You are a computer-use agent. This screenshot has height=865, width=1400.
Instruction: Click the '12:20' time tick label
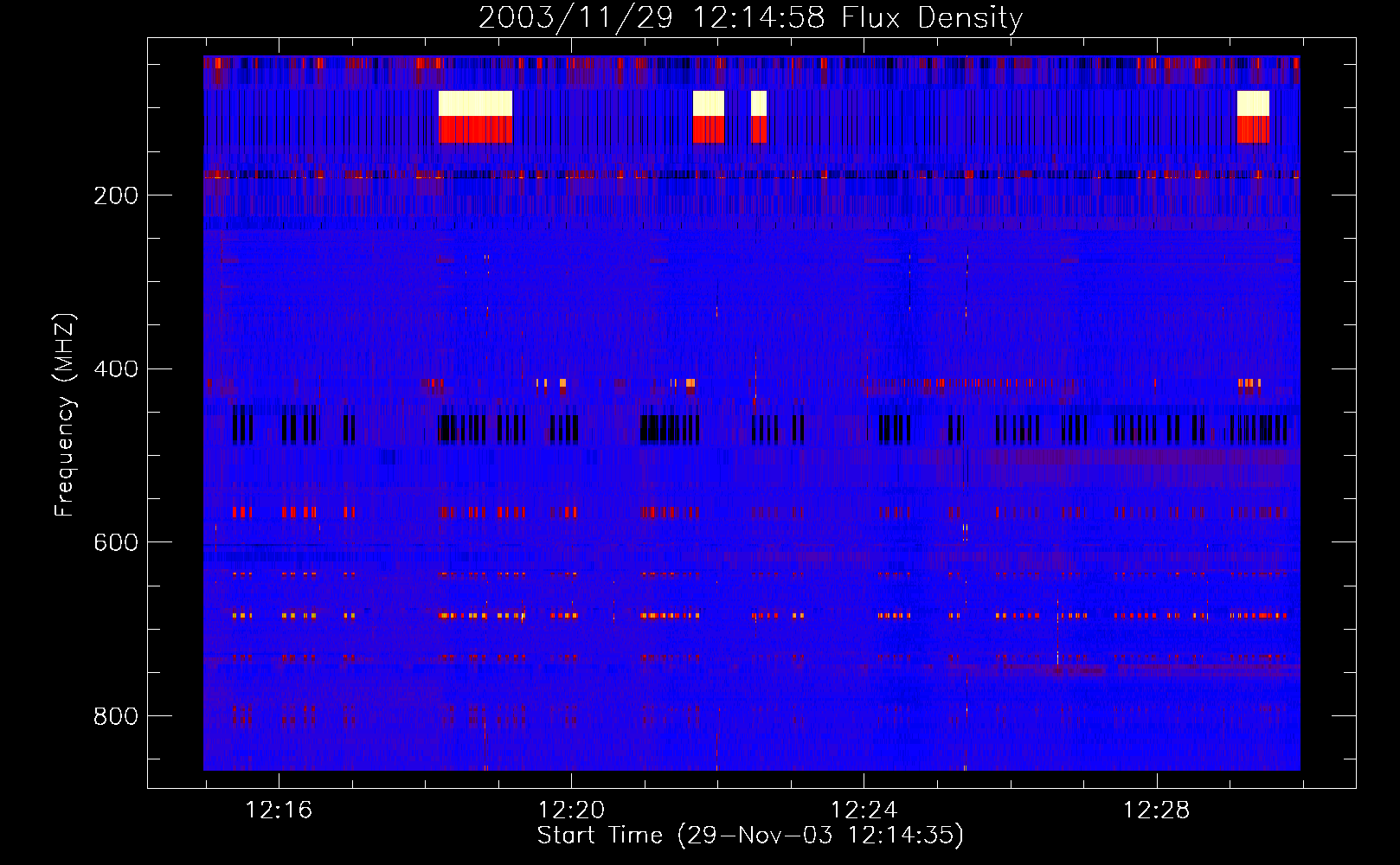tap(571, 811)
